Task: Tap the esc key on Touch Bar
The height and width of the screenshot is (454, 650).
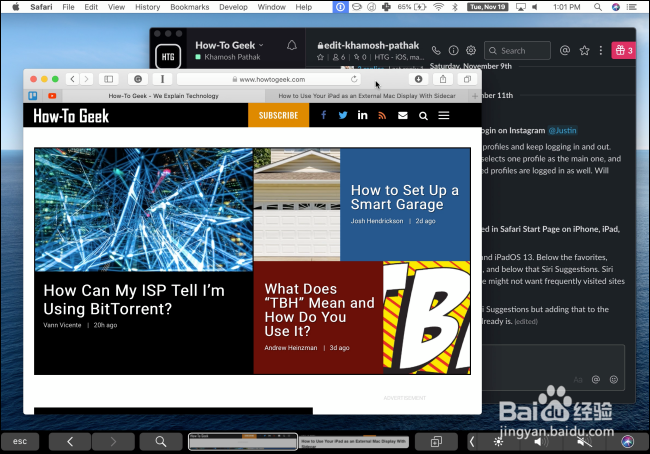Action: 20,441
